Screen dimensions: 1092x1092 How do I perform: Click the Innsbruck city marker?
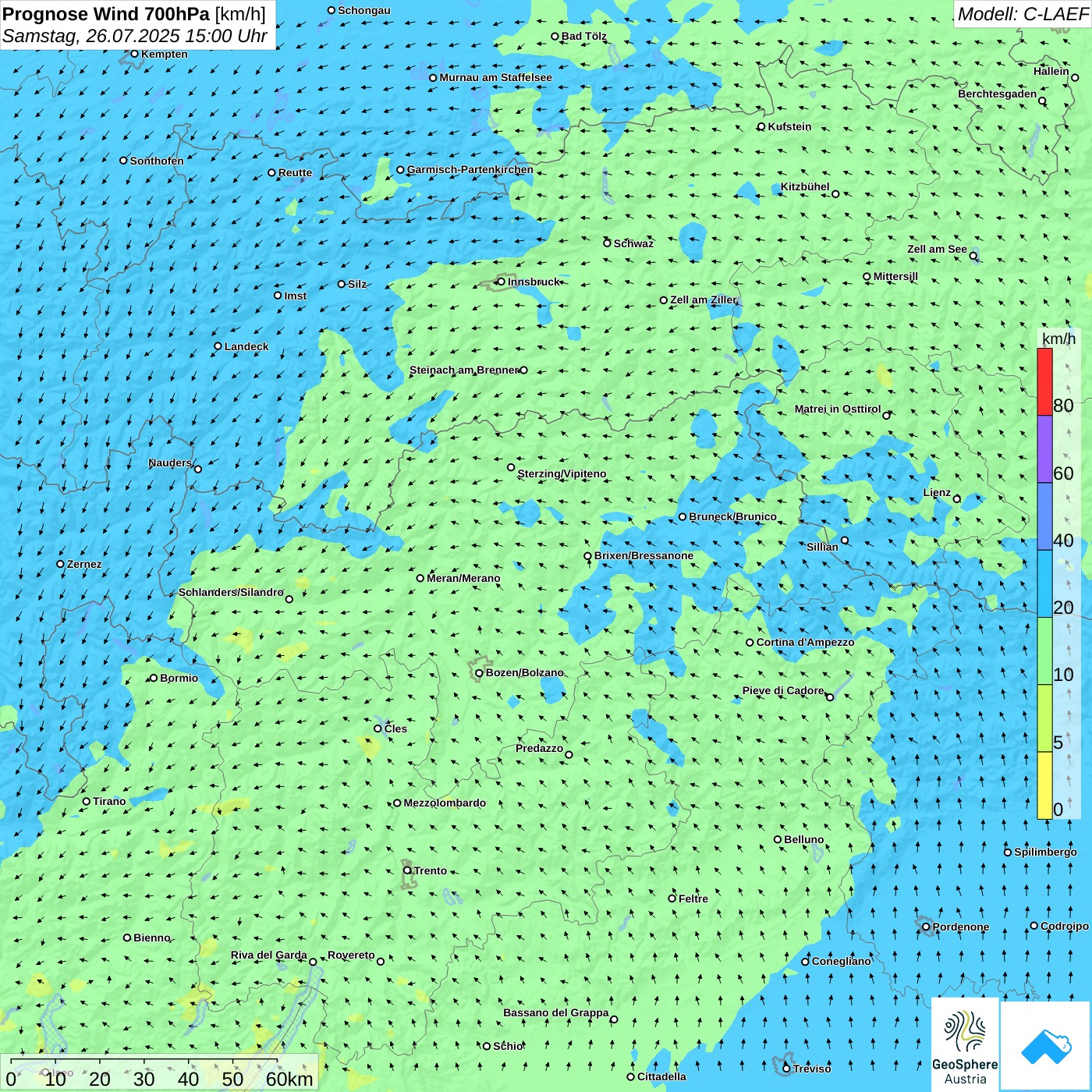502,282
